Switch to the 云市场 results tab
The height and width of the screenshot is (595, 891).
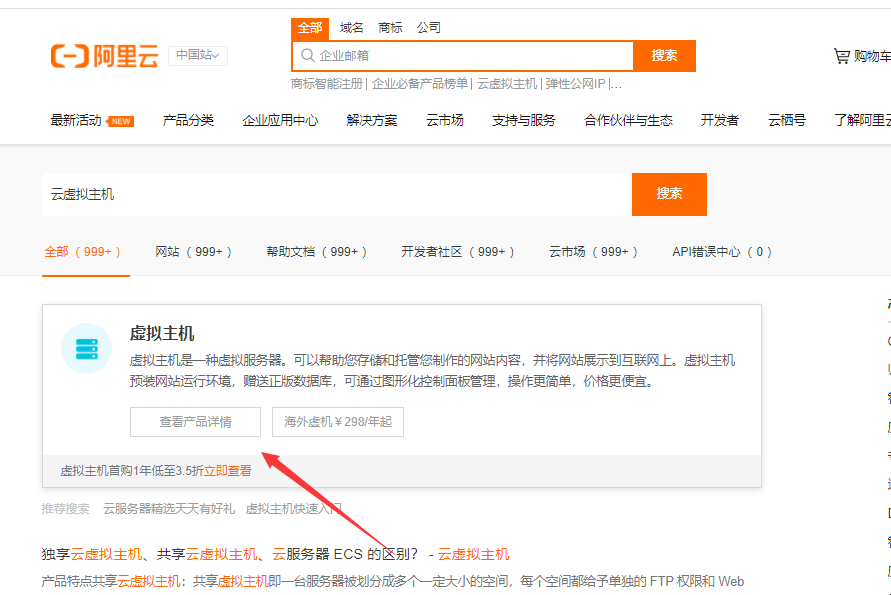coord(593,252)
